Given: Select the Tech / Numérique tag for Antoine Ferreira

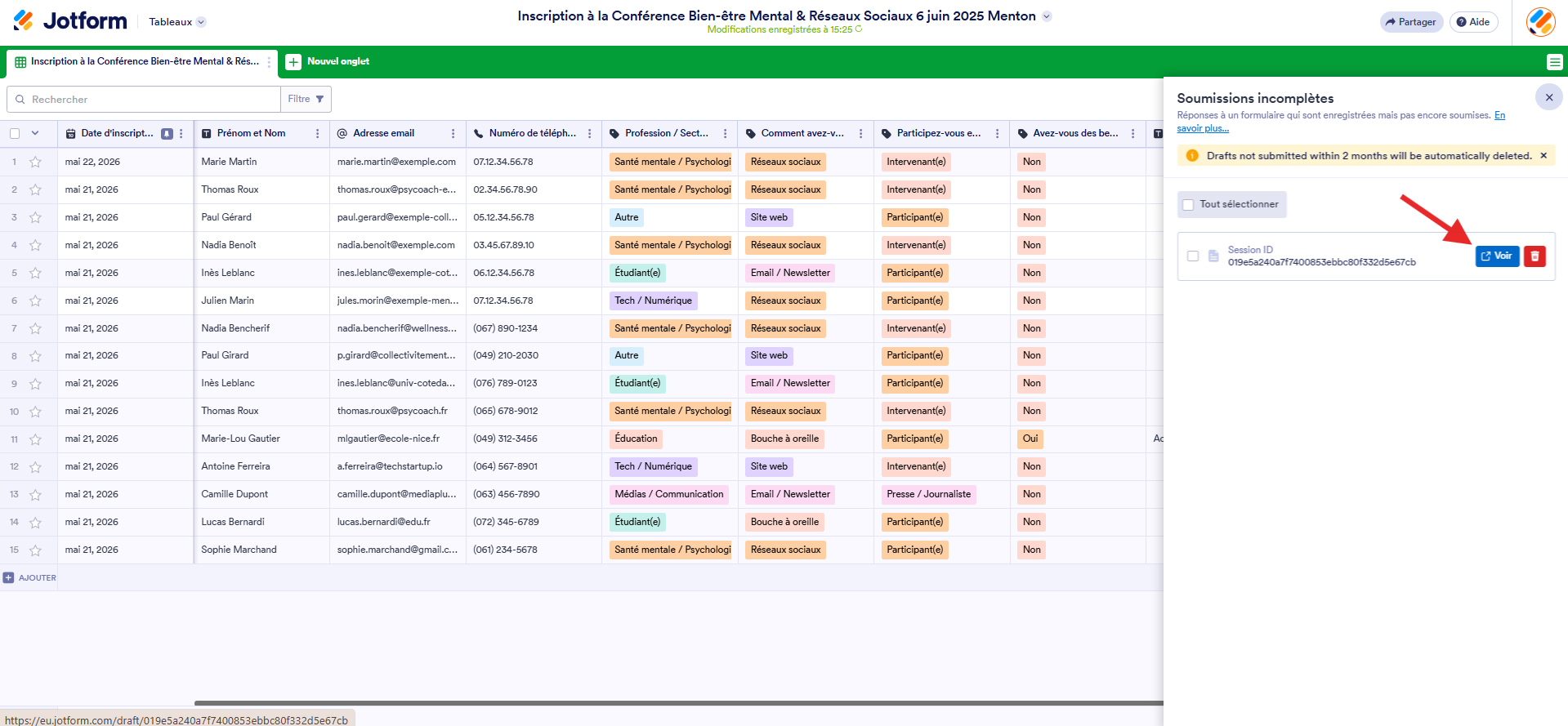Looking at the screenshot, I should click(x=653, y=466).
